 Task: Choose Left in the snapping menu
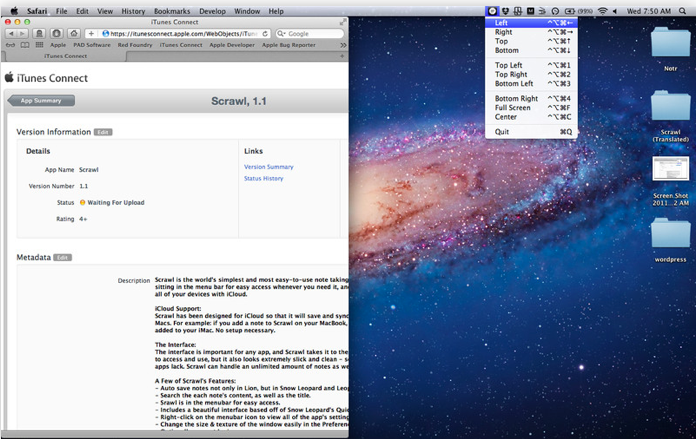tap(531, 23)
